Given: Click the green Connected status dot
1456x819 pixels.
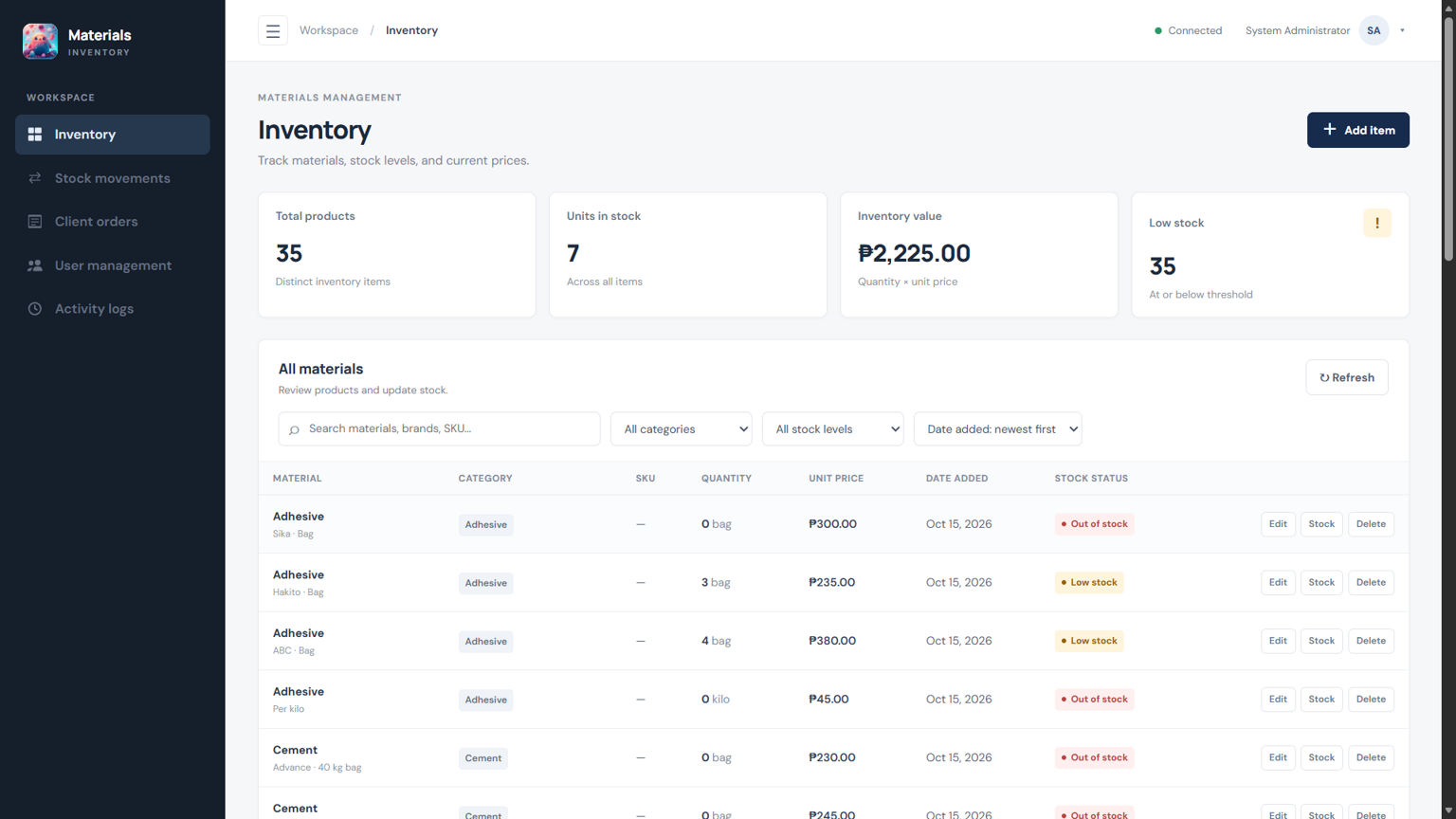Looking at the screenshot, I should point(1158,30).
